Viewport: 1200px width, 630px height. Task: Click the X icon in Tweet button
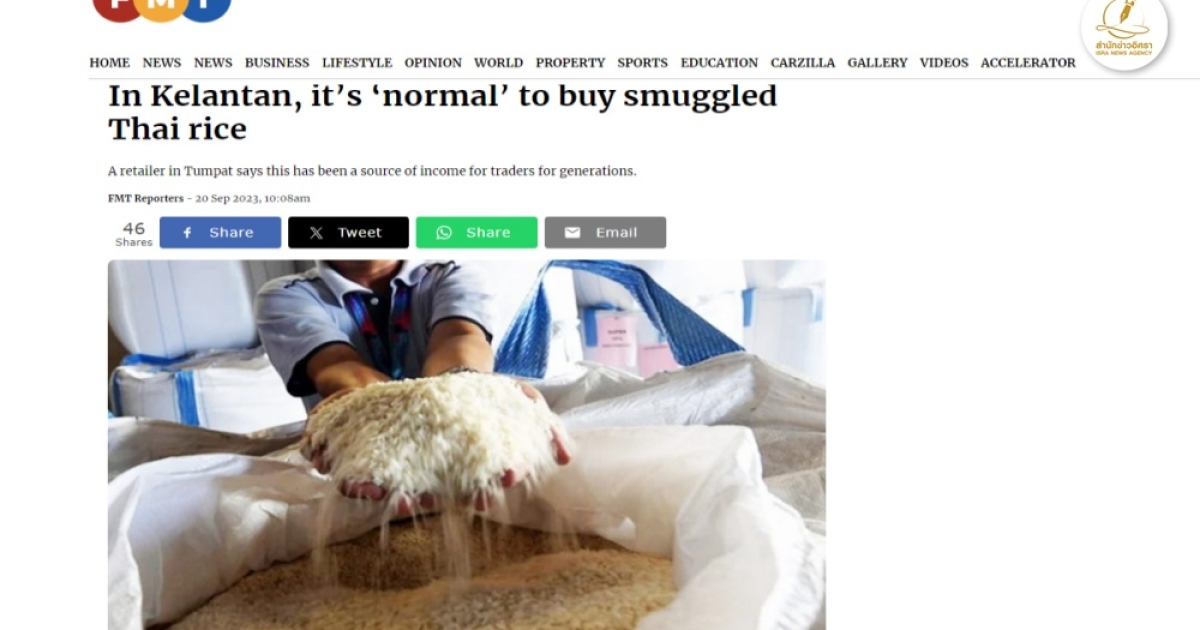(316, 233)
